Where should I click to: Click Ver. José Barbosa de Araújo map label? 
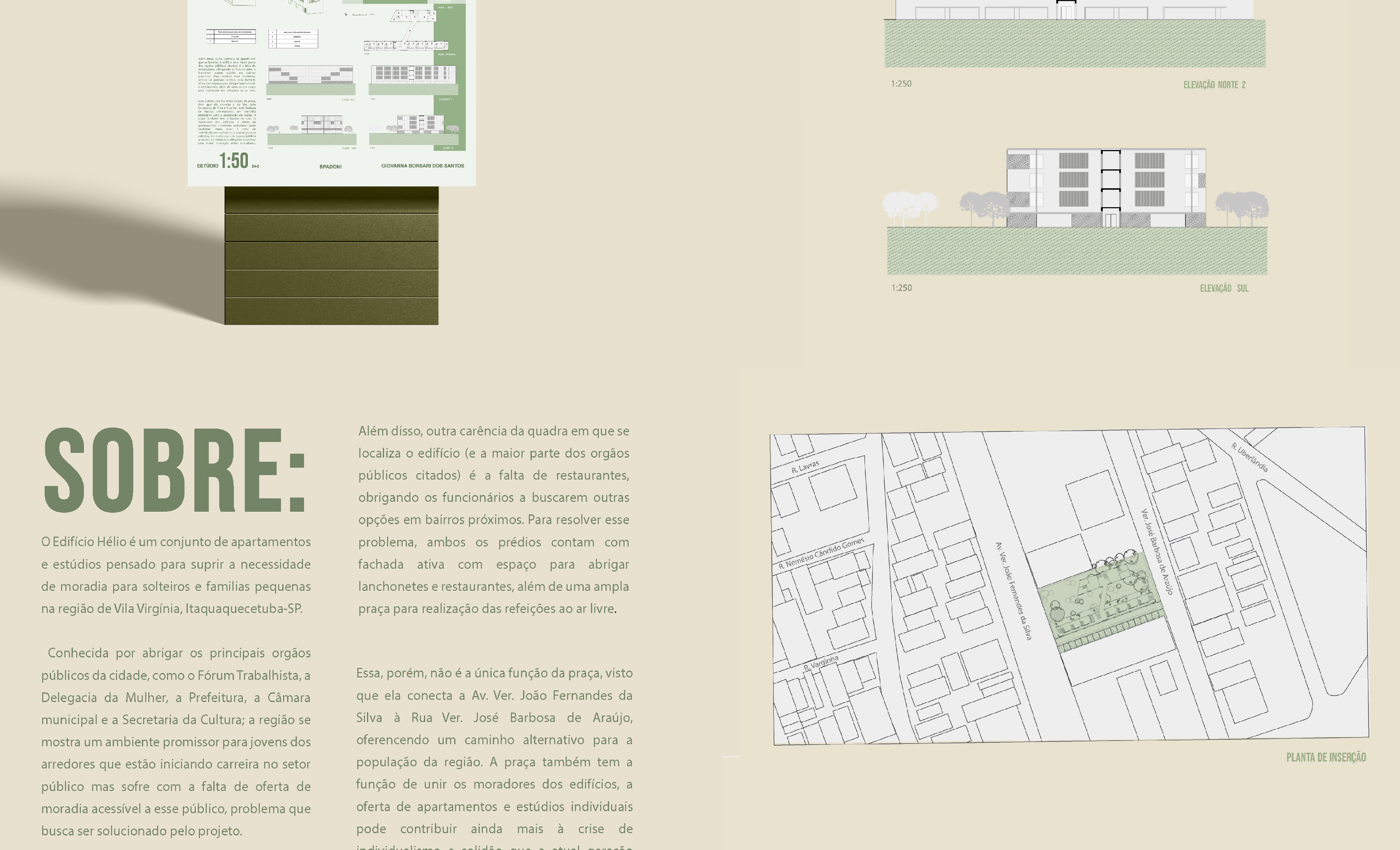pos(1157,551)
